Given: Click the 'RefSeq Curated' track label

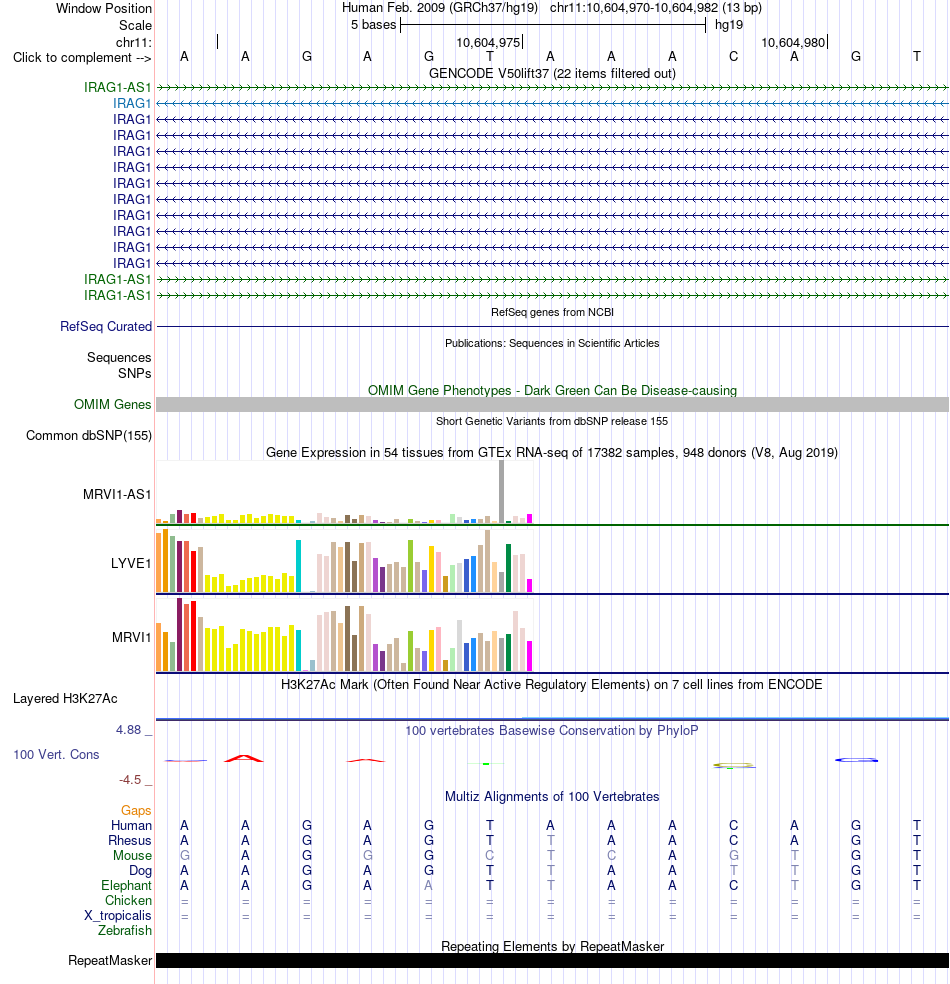Looking at the screenshot, I should point(106,326).
